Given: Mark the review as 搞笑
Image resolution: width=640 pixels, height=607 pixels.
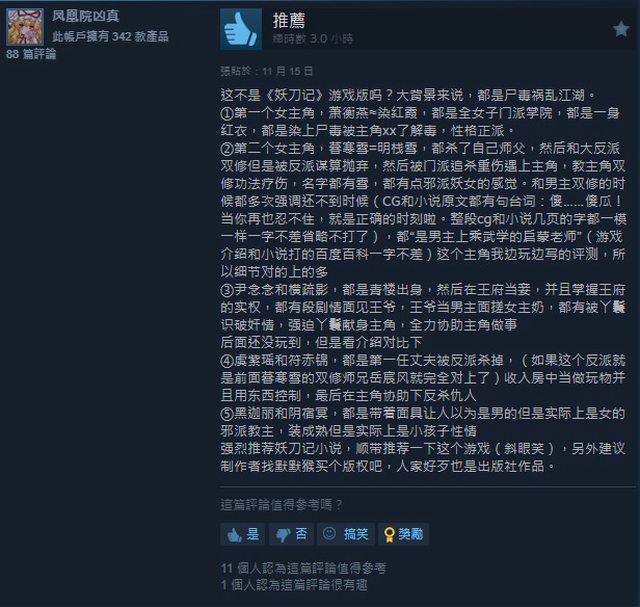Looking at the screenshot, I should [346, 534].
